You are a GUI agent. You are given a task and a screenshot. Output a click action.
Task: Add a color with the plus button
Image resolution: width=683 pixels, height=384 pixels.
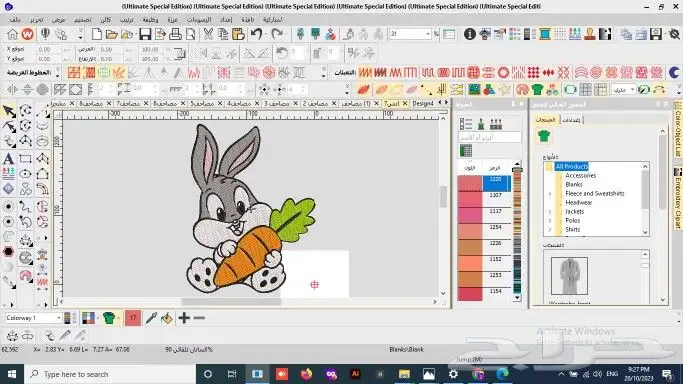click(x=184, y=318)
